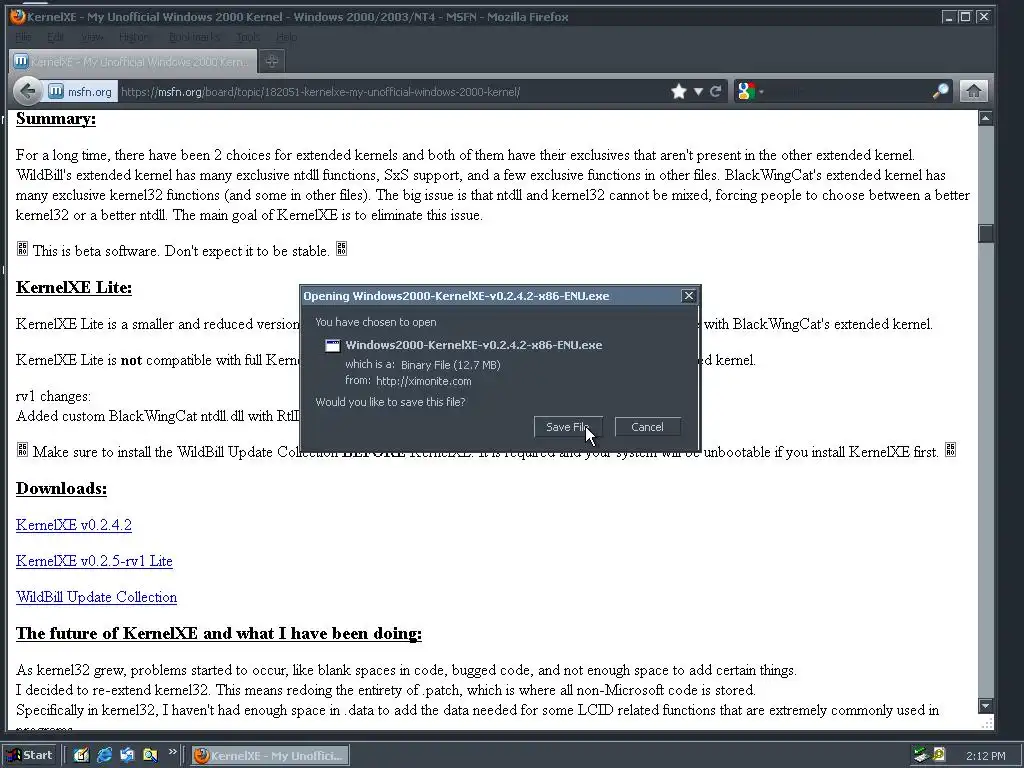The height and width of the screenshot is (768, 1024).
Task: Click the 'Would you like to save this file?' text
Action: pyautogui.click(x=391, y=402)
